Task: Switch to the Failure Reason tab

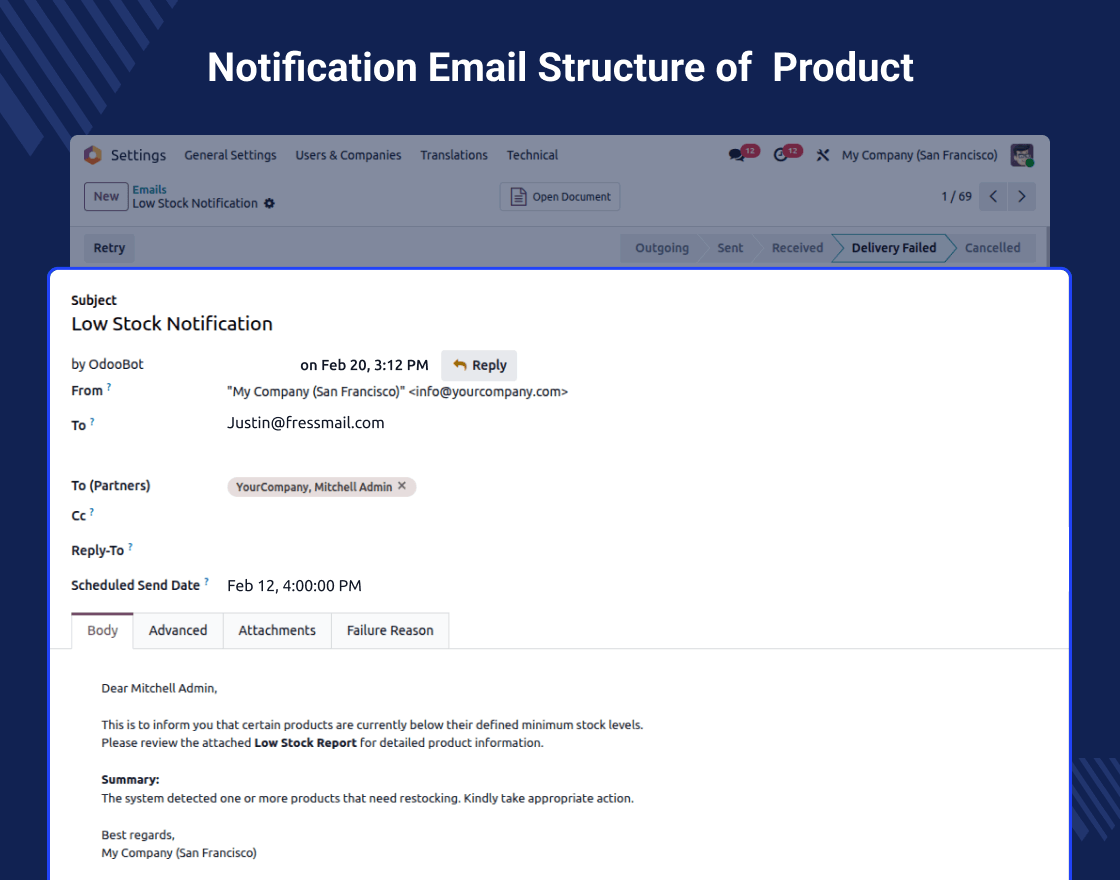Action: pos(390,630)
